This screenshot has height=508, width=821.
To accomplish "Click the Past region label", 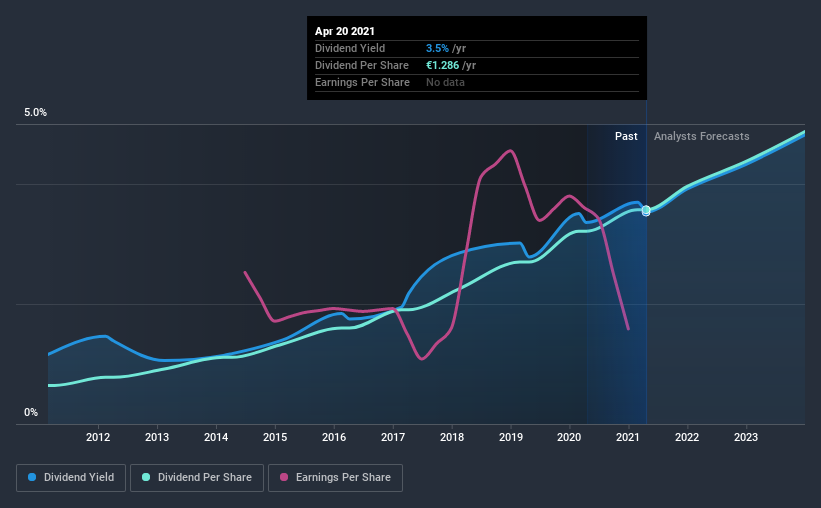I will pyautogui.click(x=626, y=136).
